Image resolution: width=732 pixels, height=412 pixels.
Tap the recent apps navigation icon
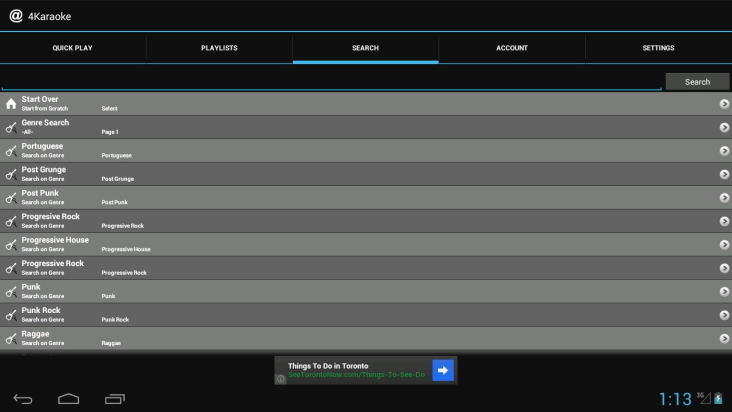click(115, 399)
